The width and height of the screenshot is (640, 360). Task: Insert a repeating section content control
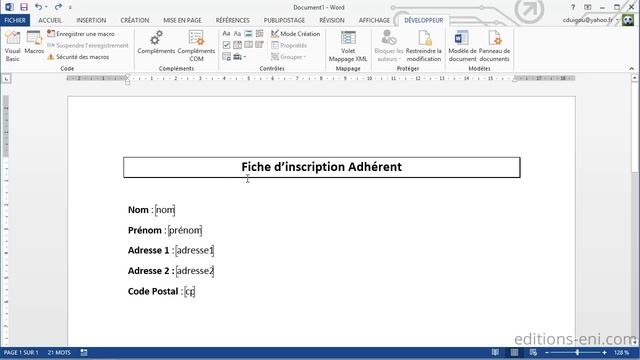226,57
